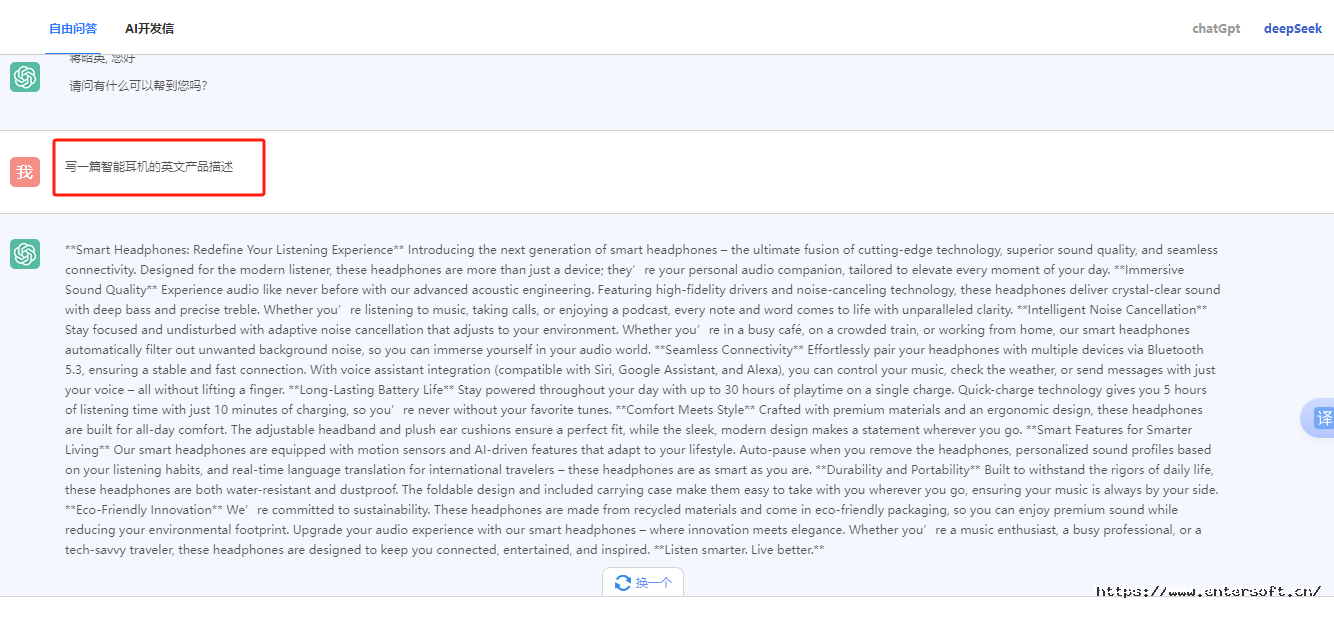Click the red 我 user avatar
This screenshot has height=621, width=1334.
click(x=25, y=172)
